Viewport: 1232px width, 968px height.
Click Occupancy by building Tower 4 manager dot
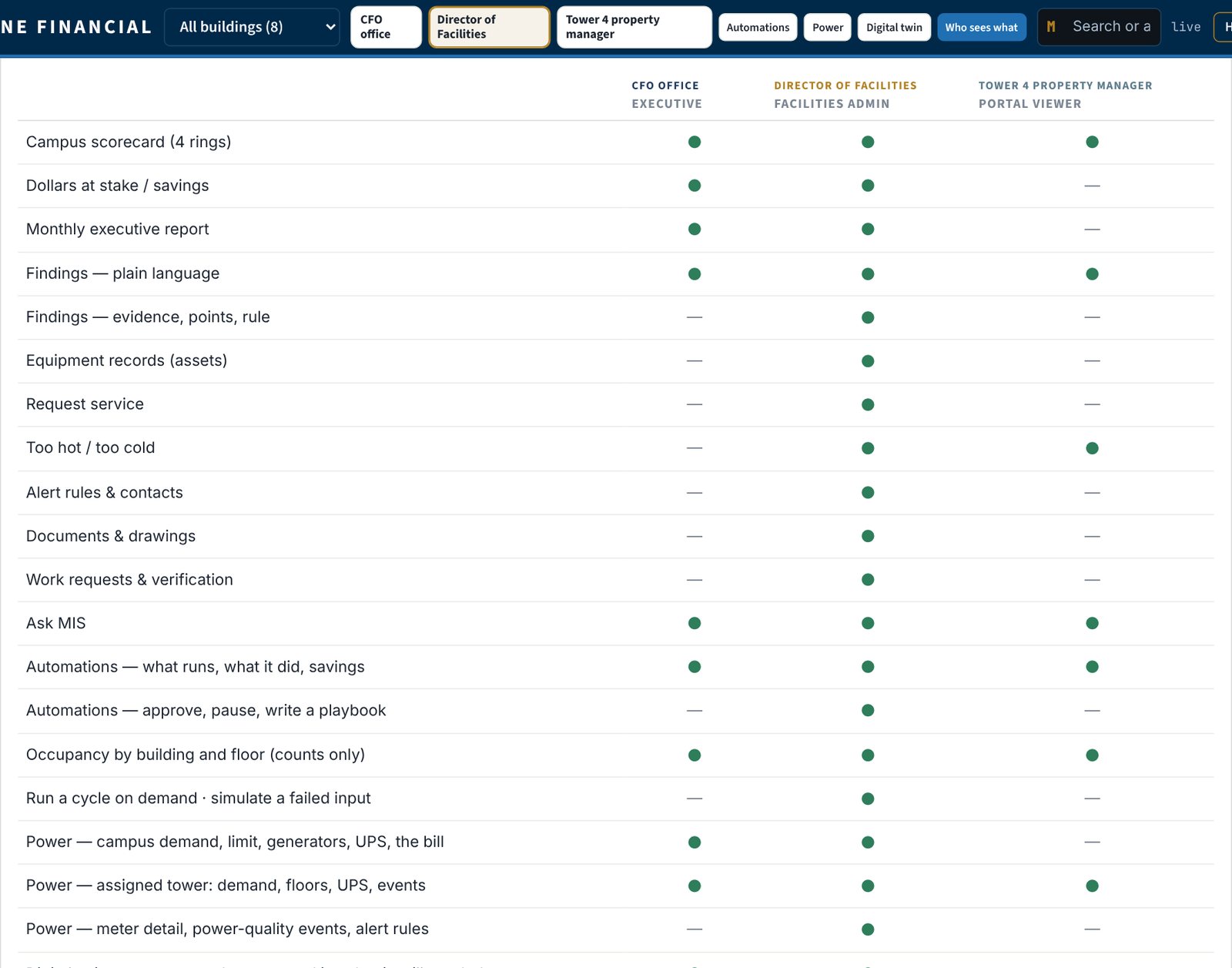coord(1092,755)
